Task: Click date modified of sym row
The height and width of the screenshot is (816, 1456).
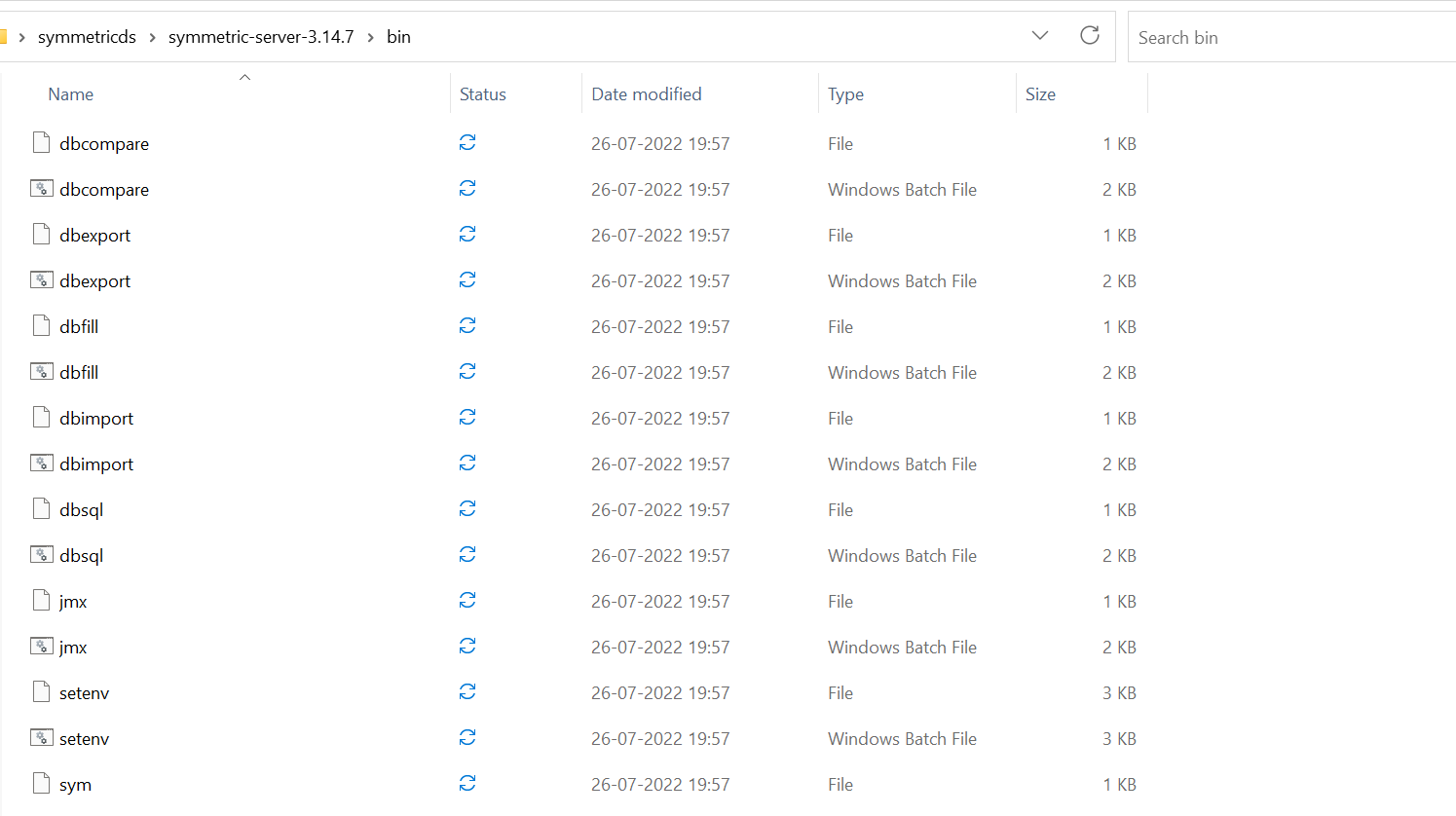Action: pyautogui.click(x=660, y=785)
